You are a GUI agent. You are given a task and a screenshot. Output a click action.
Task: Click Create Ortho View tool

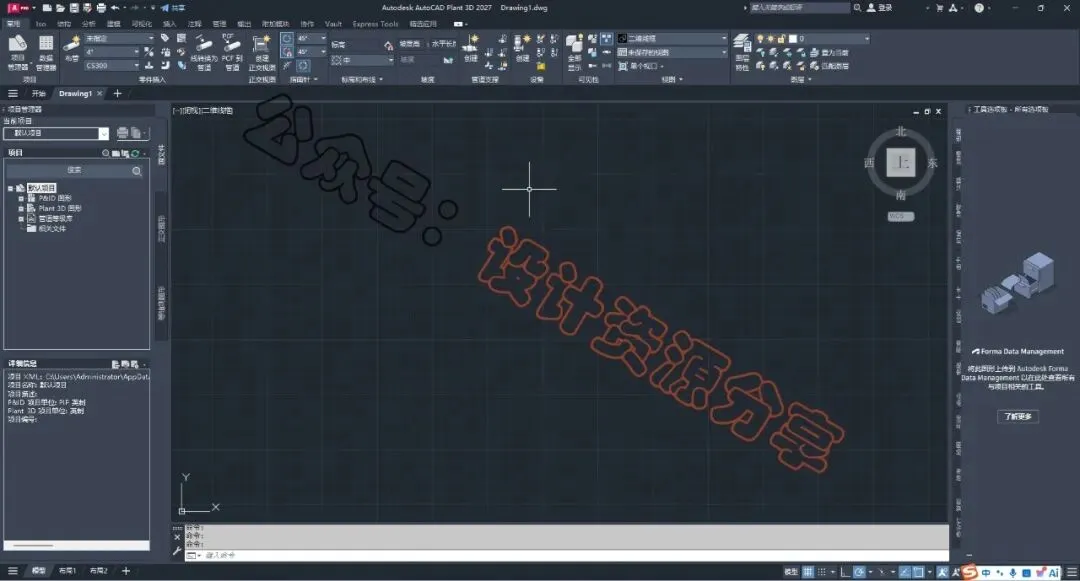click(x=261, y=52)
